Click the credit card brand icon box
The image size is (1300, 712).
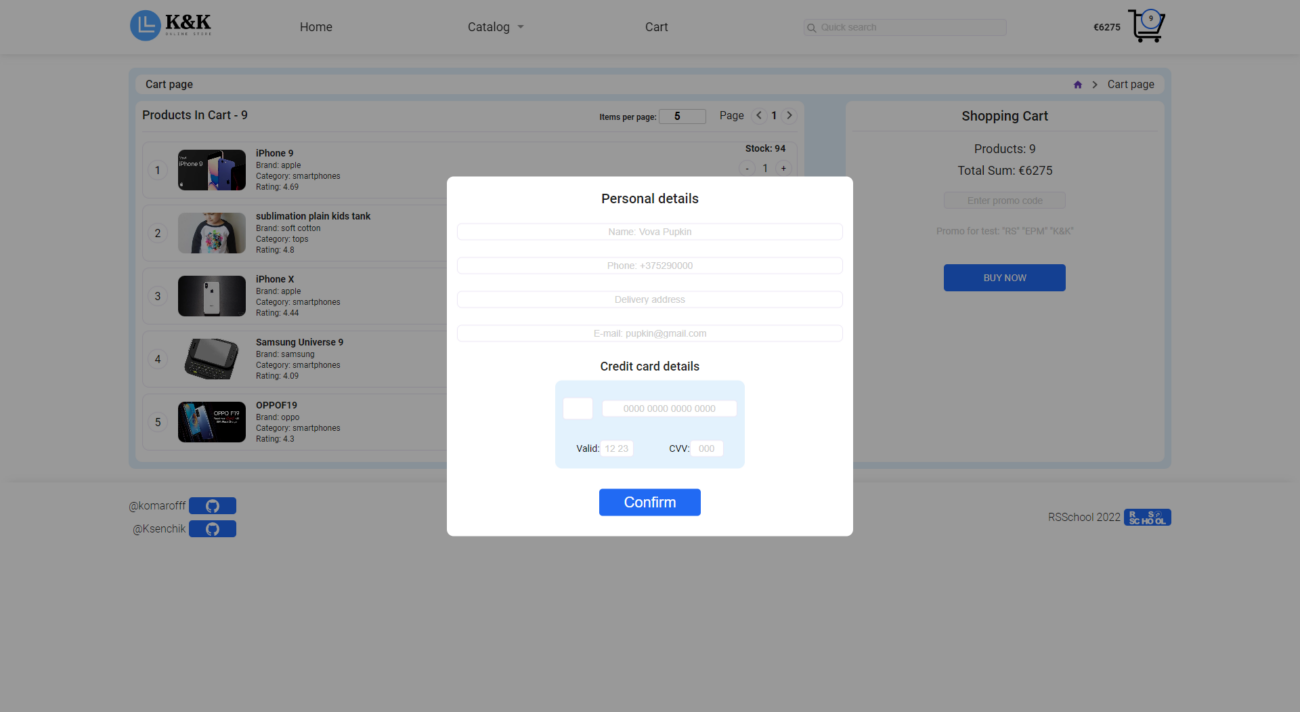pyautogui.click(x=578, y=409)
